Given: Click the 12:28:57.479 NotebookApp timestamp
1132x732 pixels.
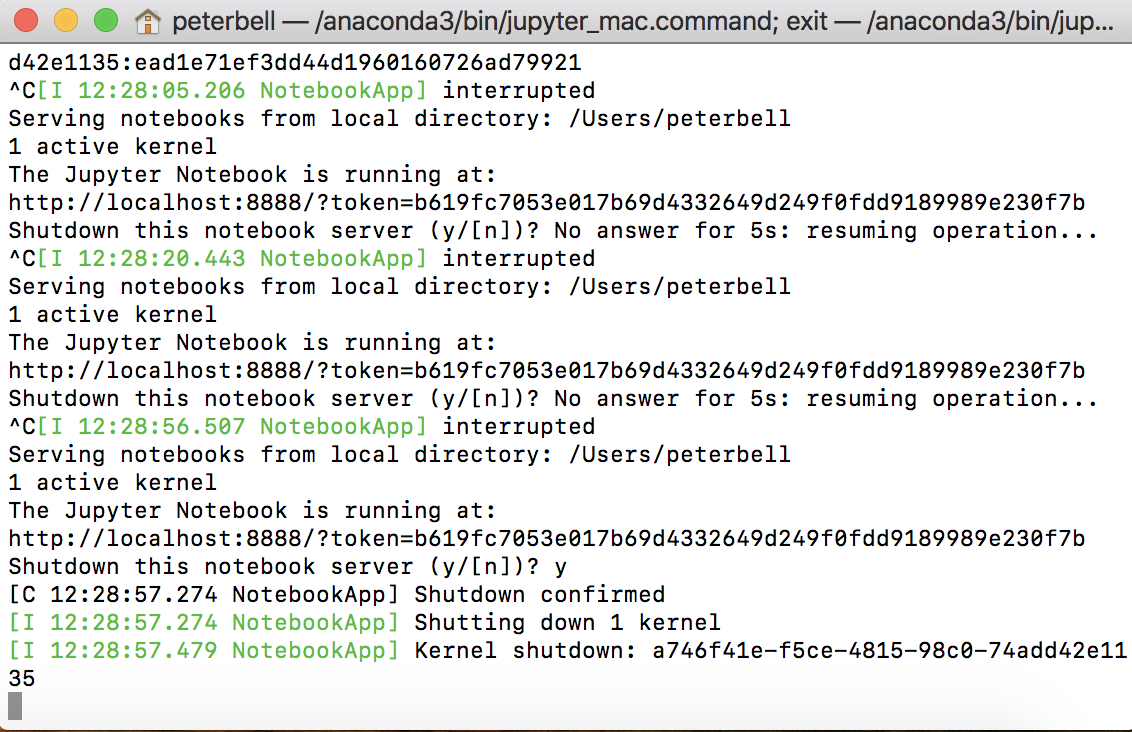Looking at the screenshot, I should click(x=204, y=650).
